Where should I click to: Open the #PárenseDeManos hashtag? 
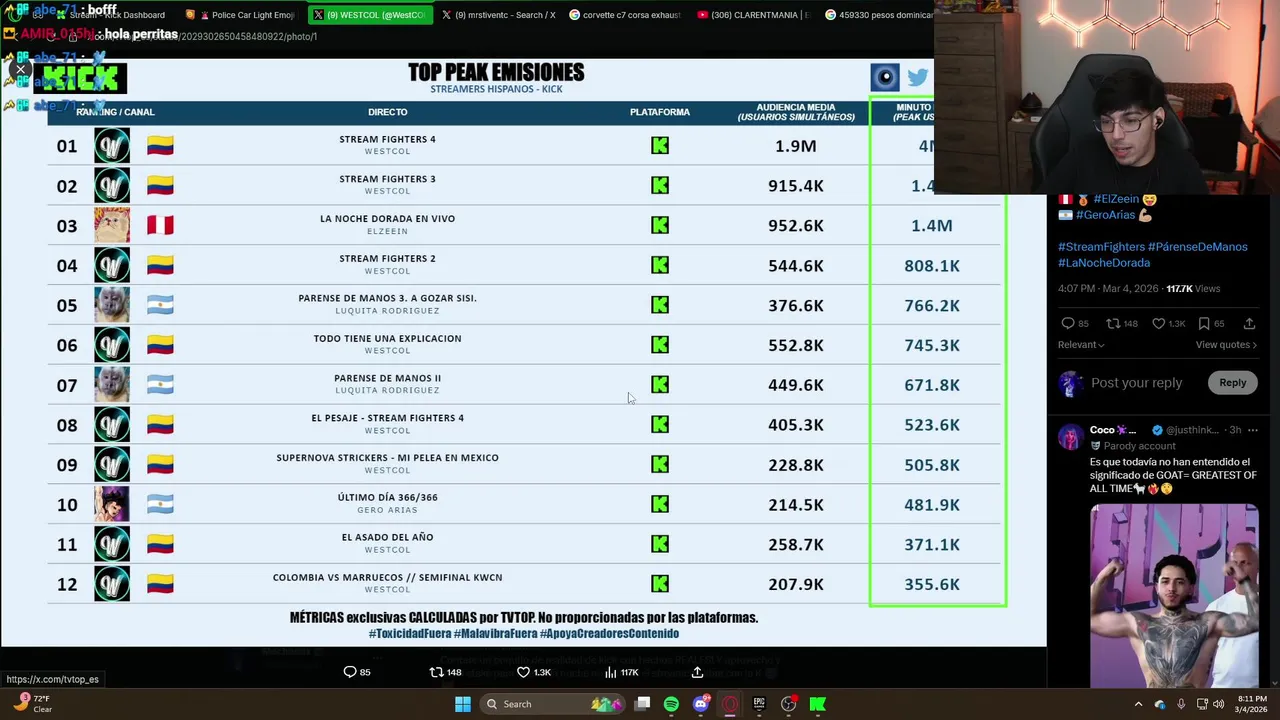click(x=1198, y=247)
